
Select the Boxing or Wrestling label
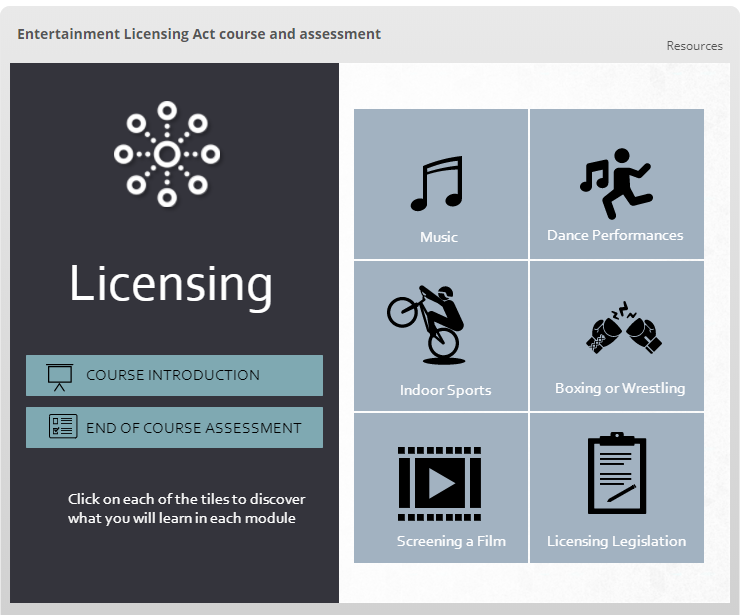pos(620,388)
